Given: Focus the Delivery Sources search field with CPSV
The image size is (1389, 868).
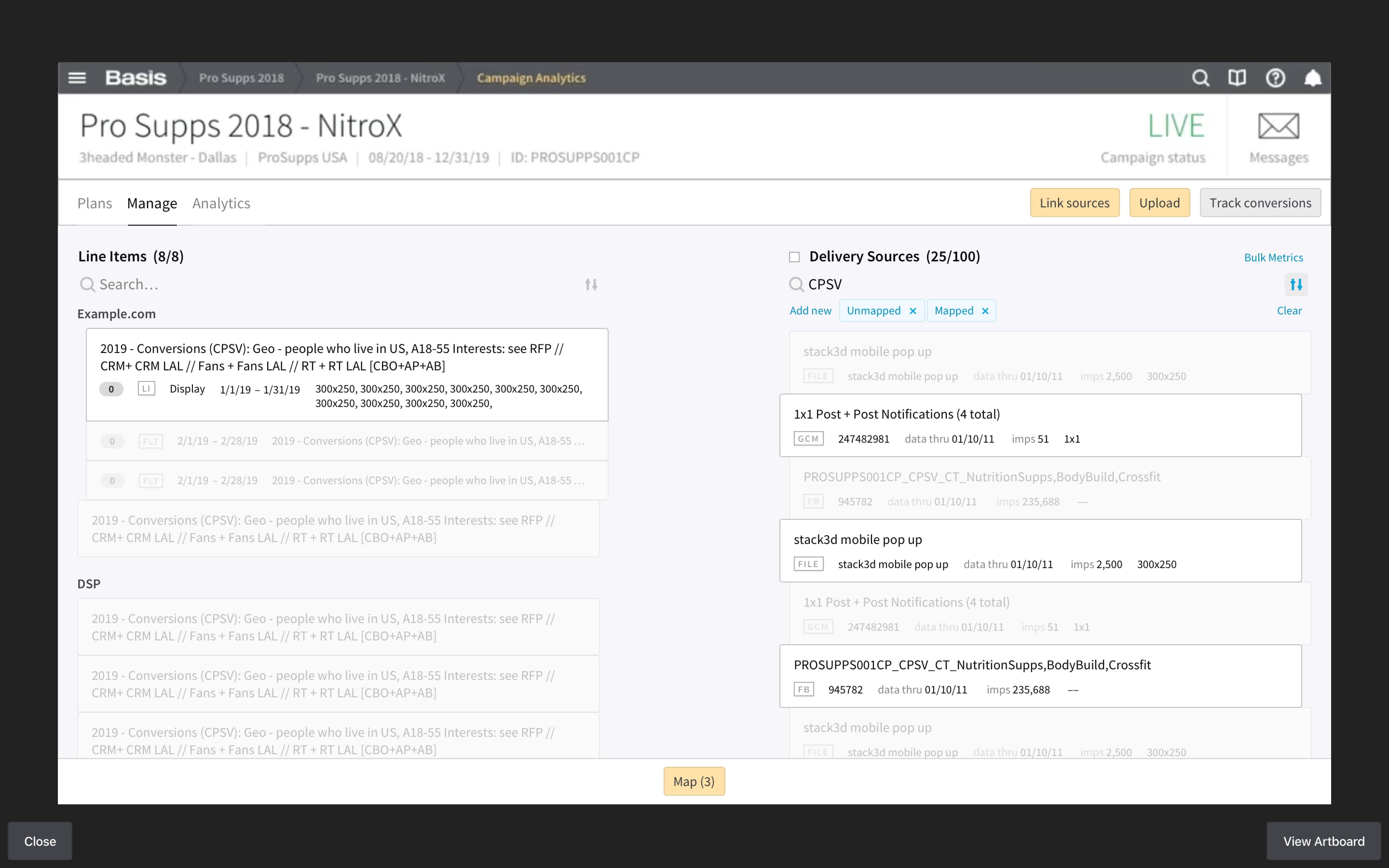Looking at the screenshot, I should (x=1033, y=284).
